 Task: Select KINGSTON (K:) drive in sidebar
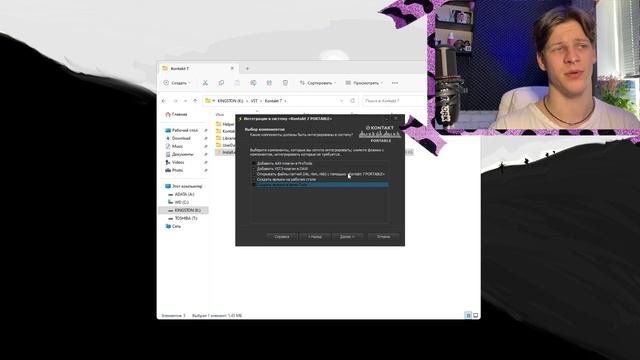[x=184, y=210]
